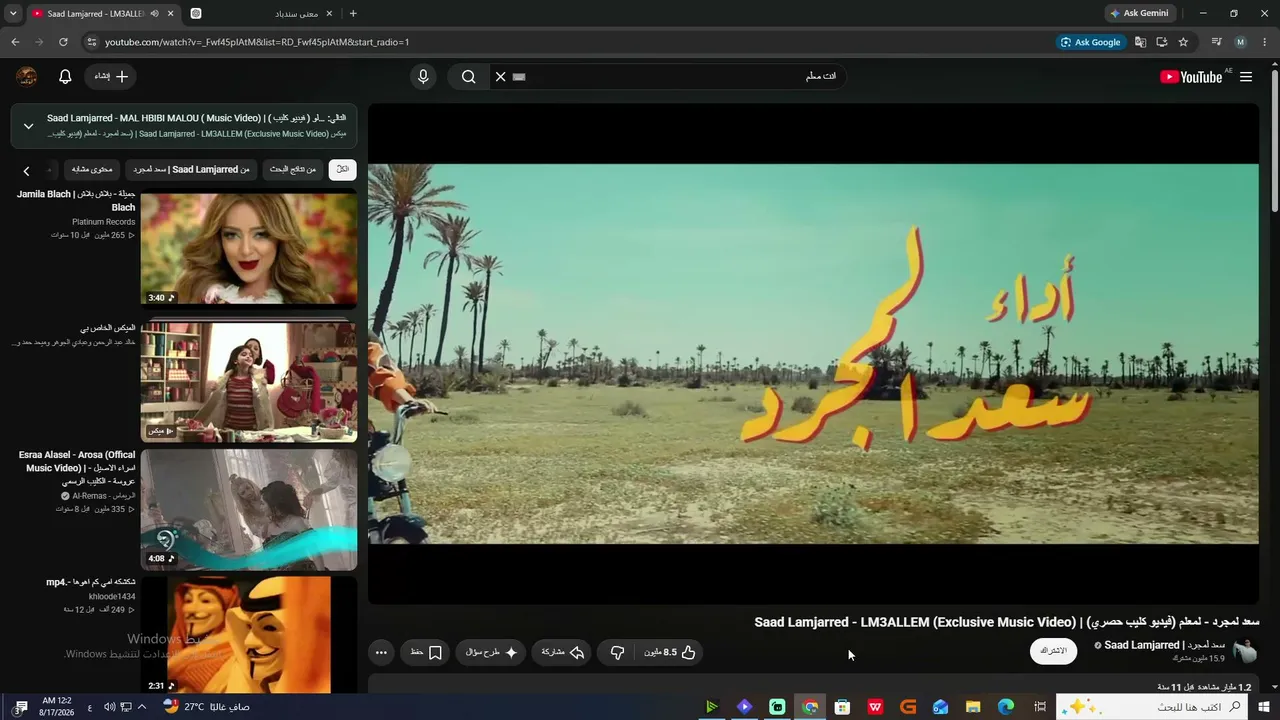This screenshot has width=1280, height=720.
Task: Open the Chrome profile M avatar
Action: tap(1241, 42)
